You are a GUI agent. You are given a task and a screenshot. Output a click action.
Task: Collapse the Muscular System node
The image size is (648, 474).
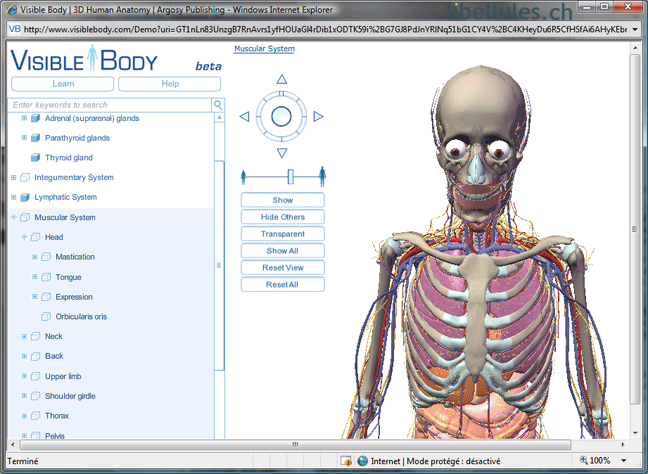[14, 217]
